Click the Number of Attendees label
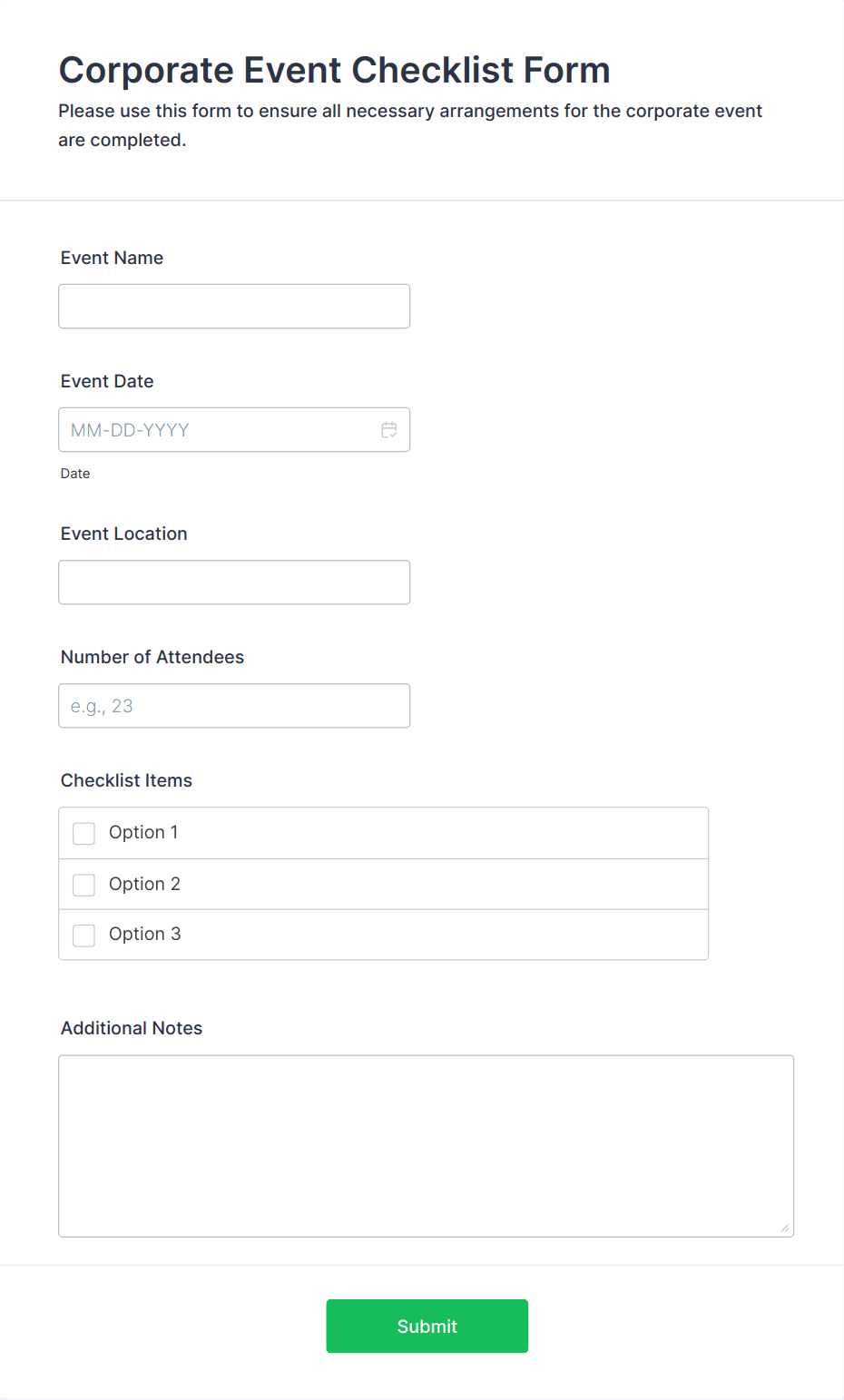The image size is (844, 1400). [152, 657]
